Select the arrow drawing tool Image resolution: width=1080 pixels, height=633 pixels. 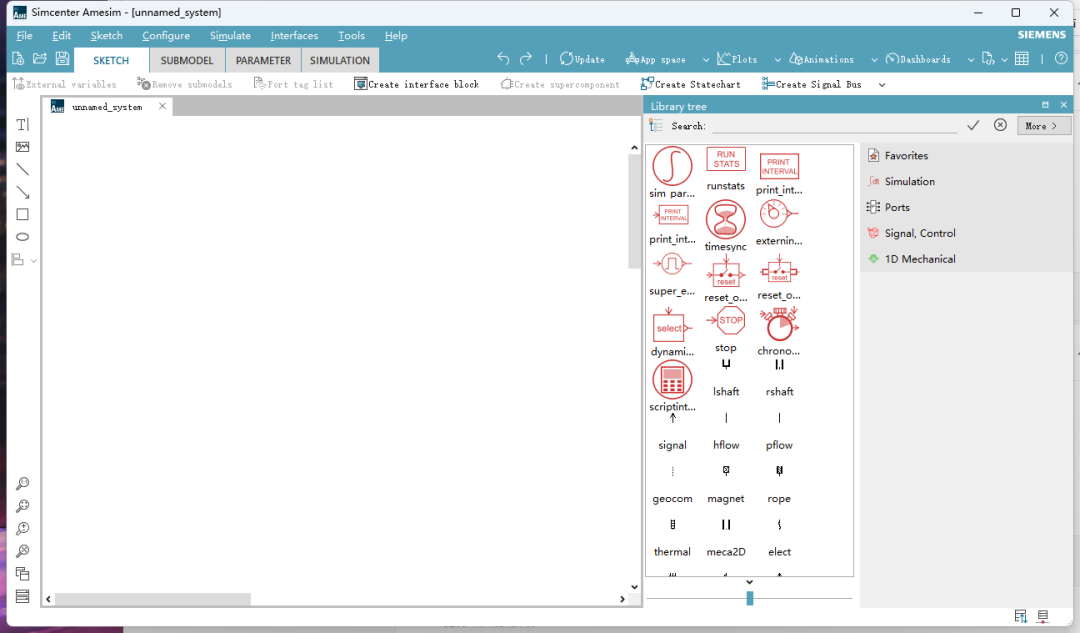click(x=23, y=192)
